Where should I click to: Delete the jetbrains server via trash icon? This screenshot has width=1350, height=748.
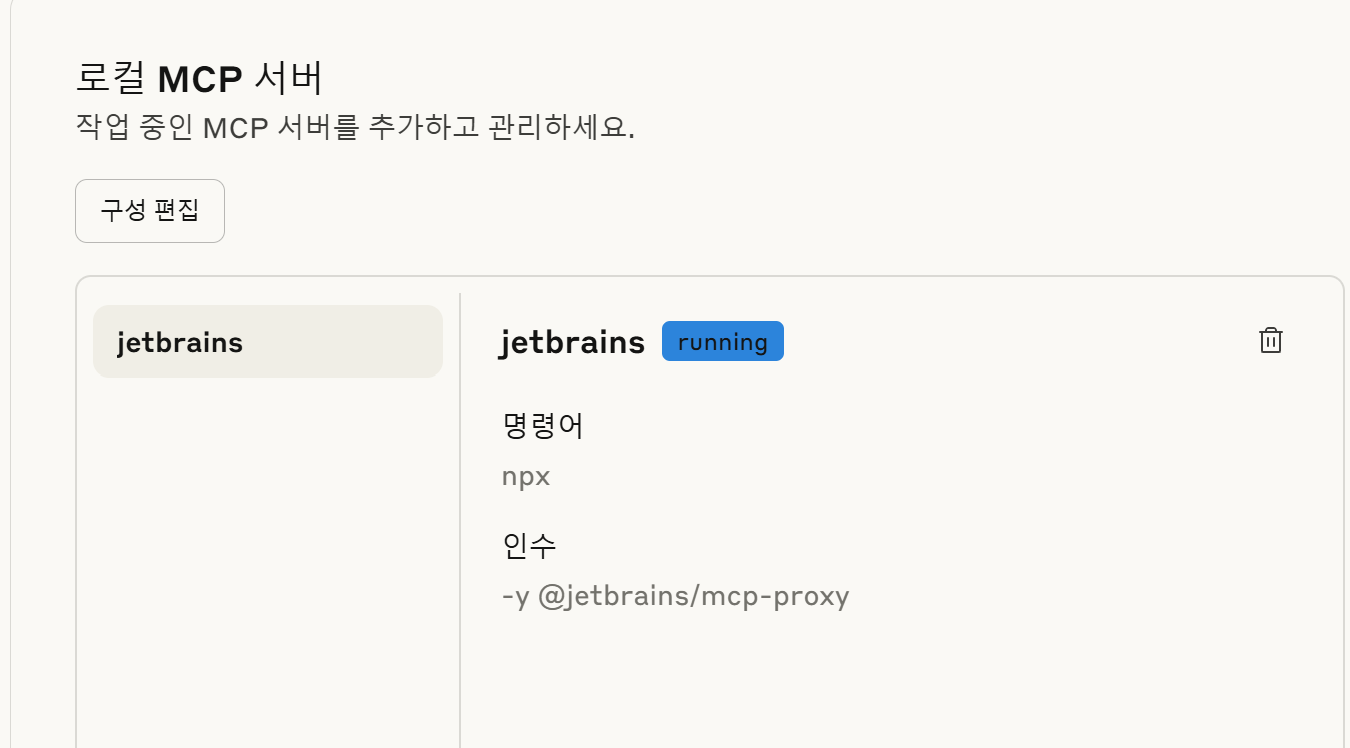[1270, 341]
